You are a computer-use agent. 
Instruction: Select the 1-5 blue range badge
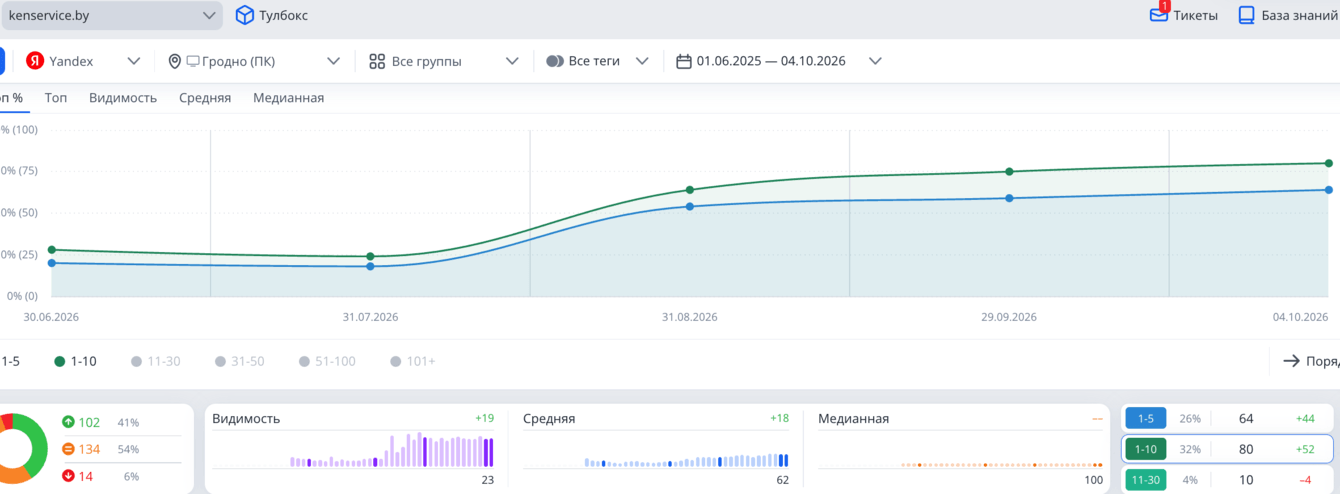[1146, 419]
